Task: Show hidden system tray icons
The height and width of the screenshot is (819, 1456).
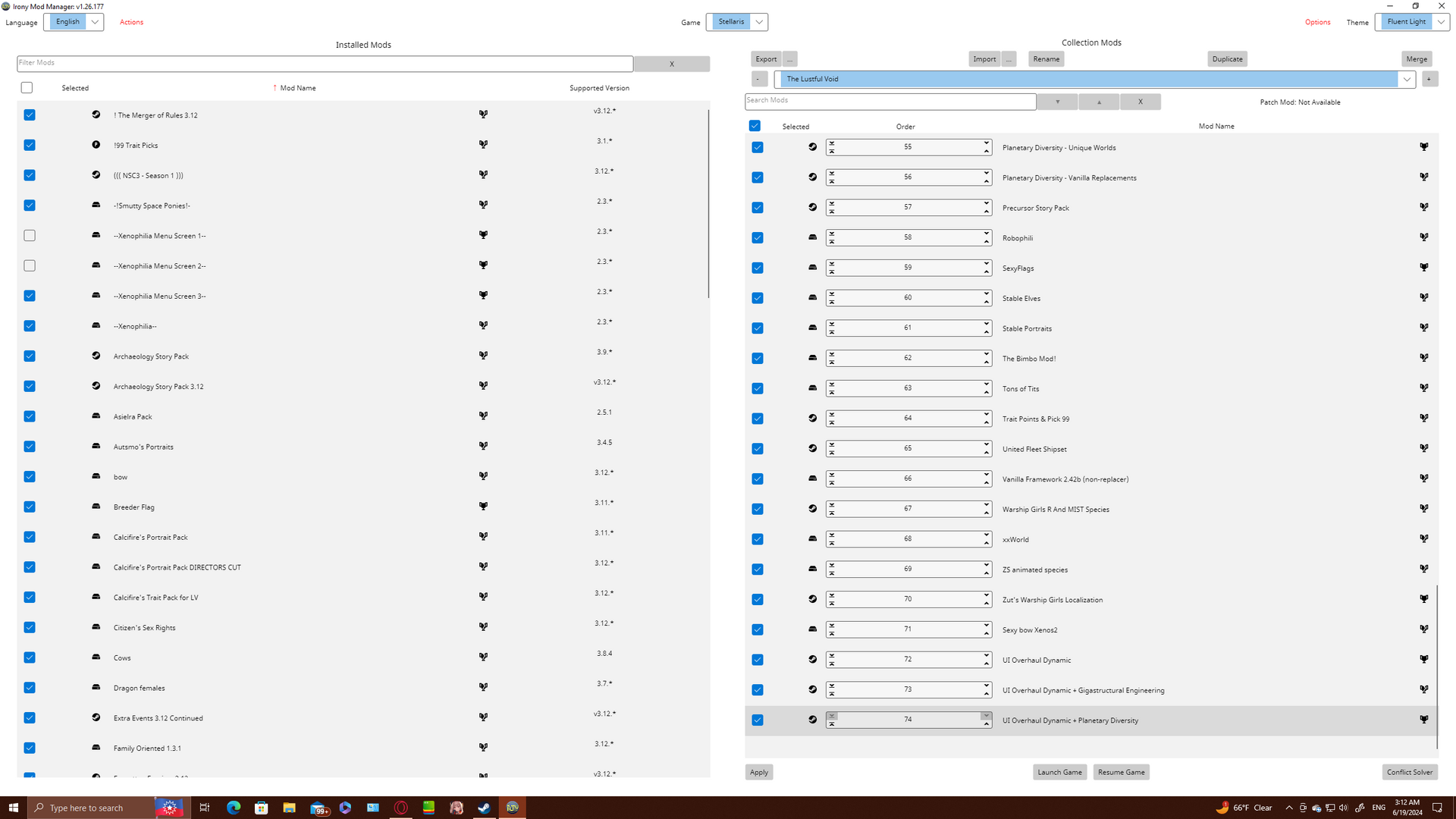Action: pos(1288,808)
